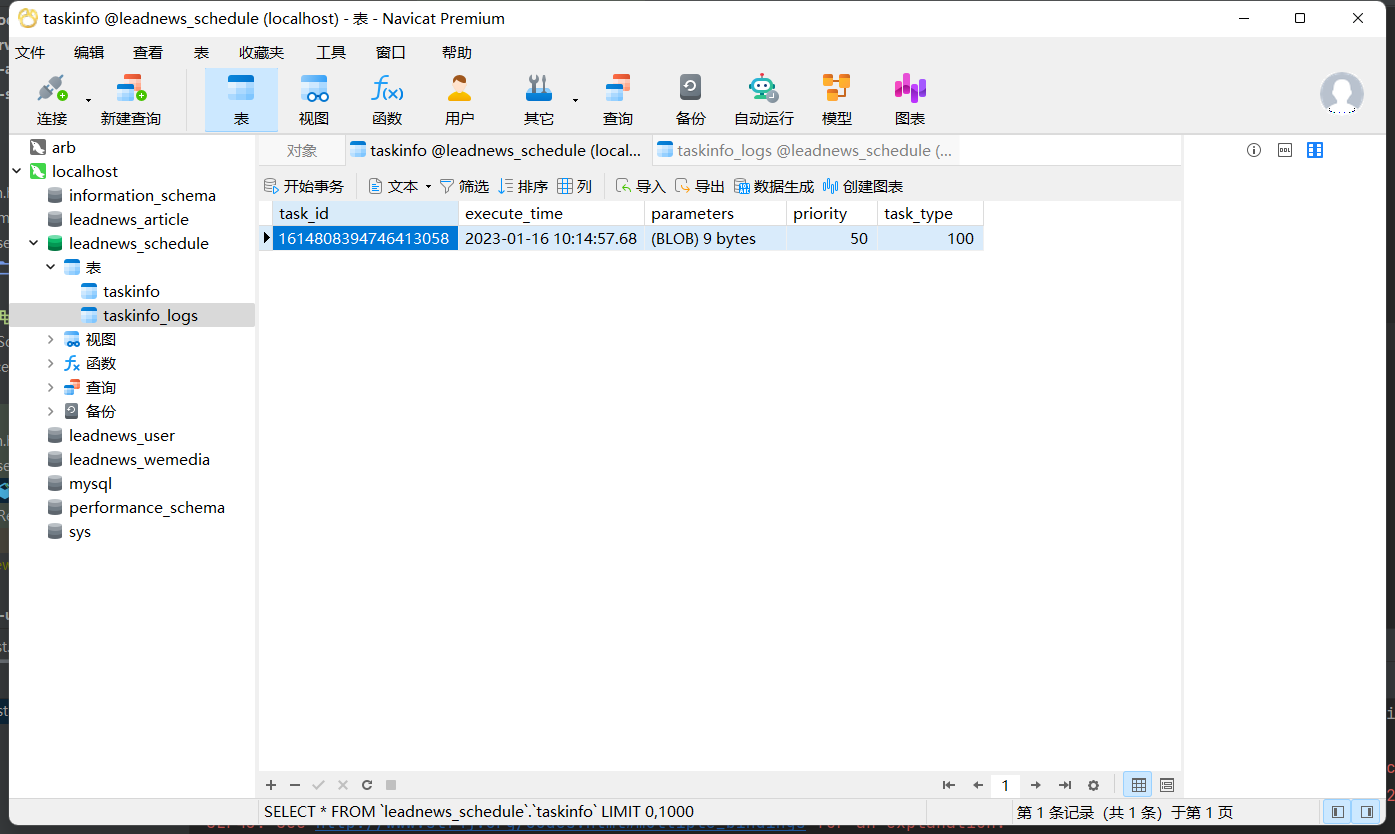Select the leadnews_user database

tap(121, 435)
